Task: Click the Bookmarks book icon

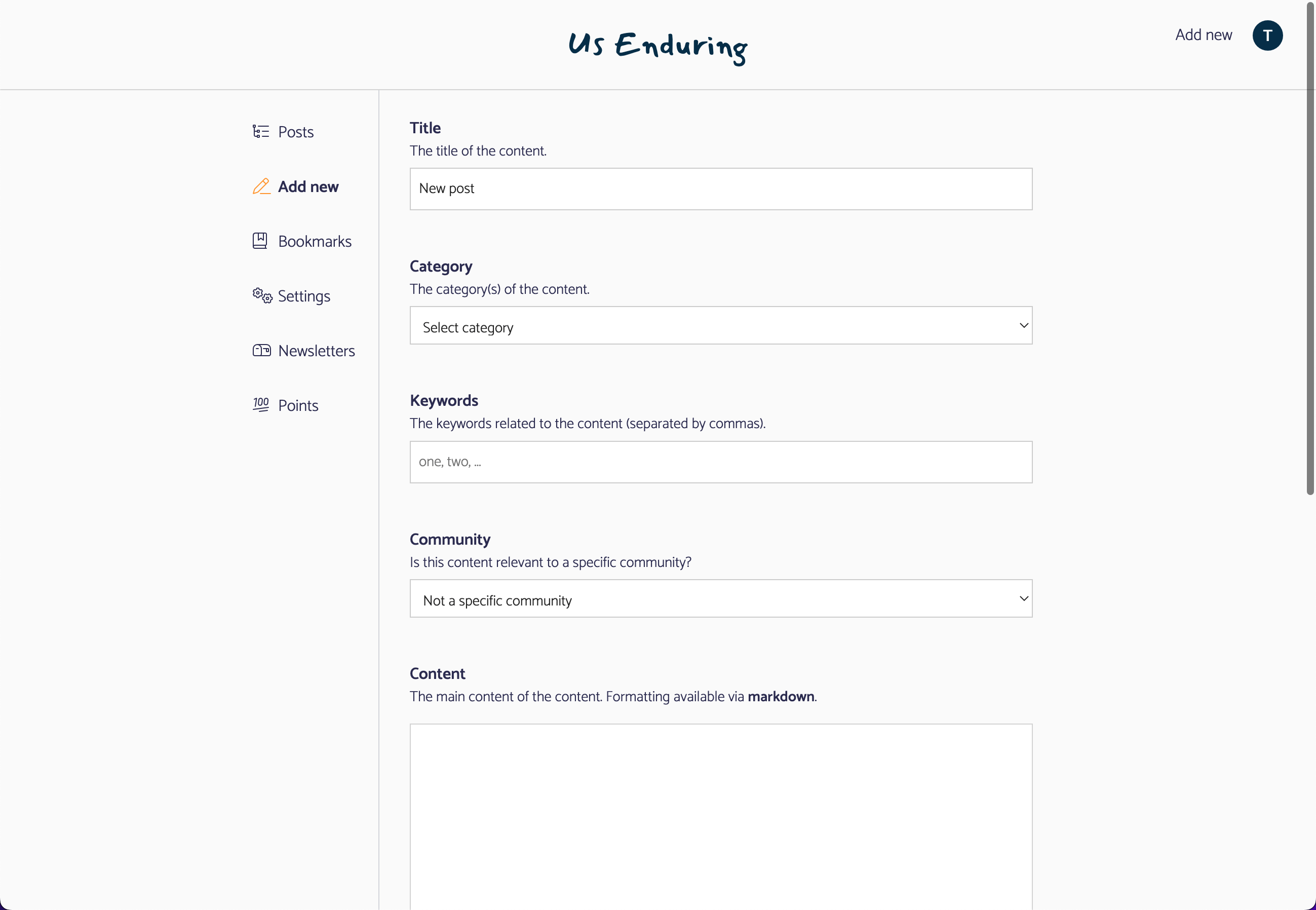Action: 260,241
